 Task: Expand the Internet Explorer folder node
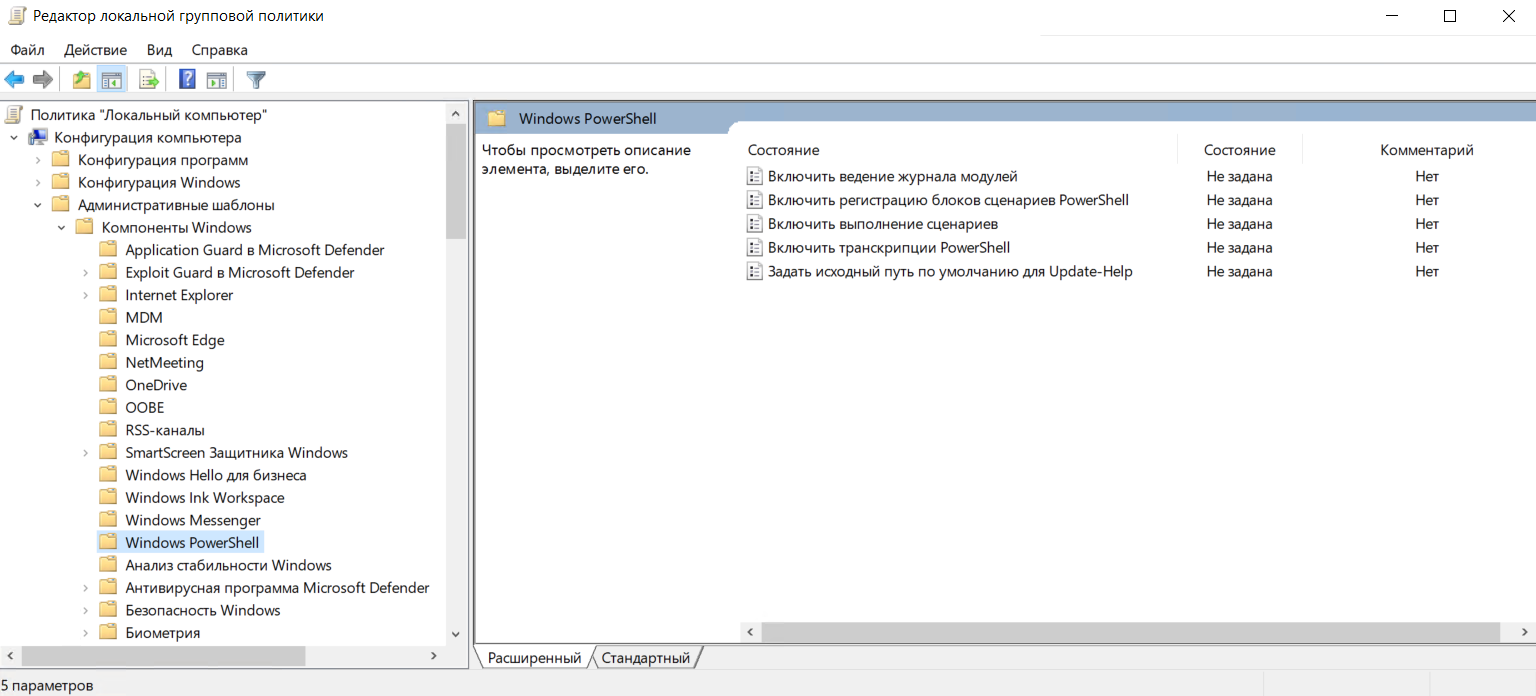86,295
